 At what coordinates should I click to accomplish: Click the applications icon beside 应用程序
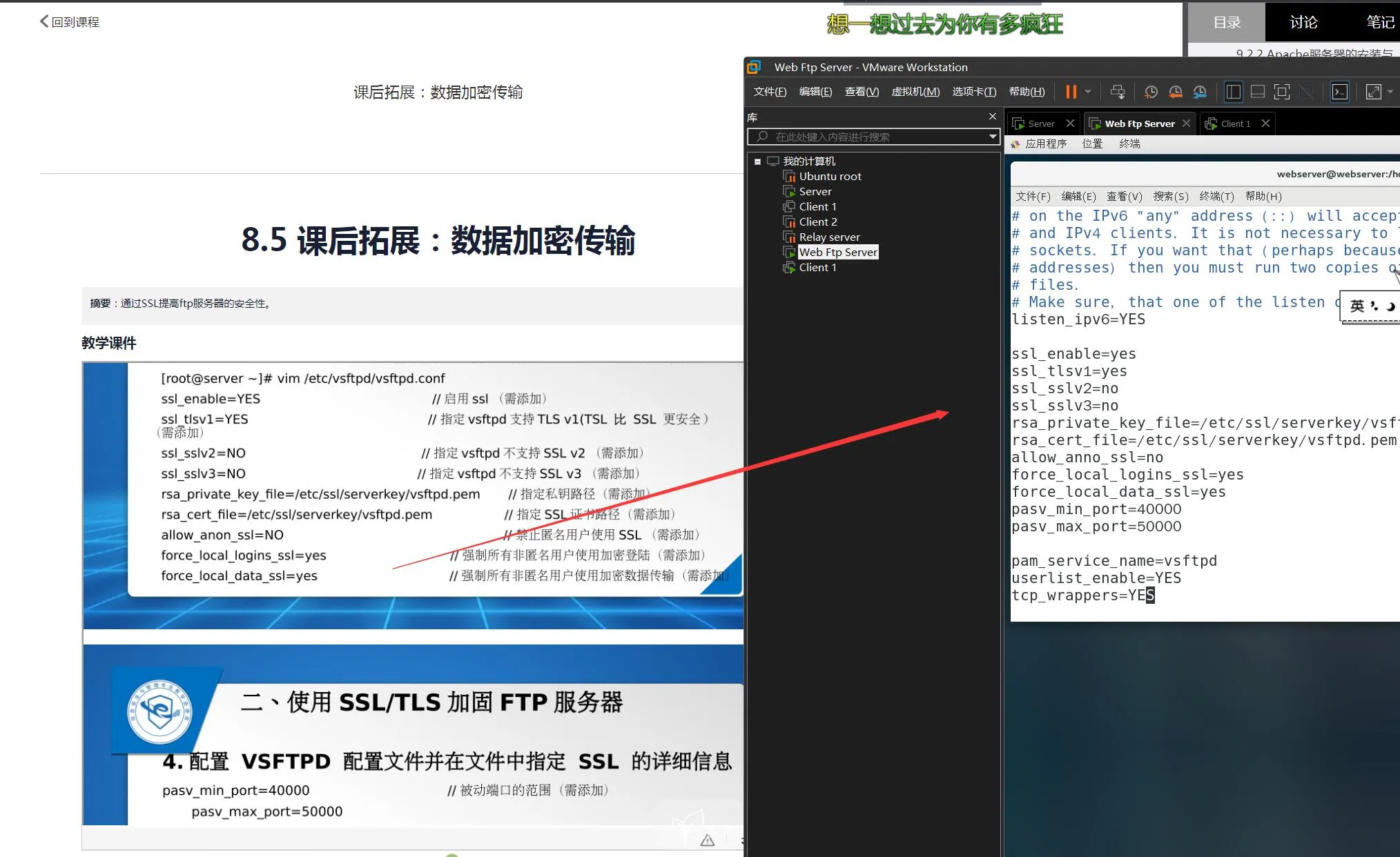point(1015,144)
